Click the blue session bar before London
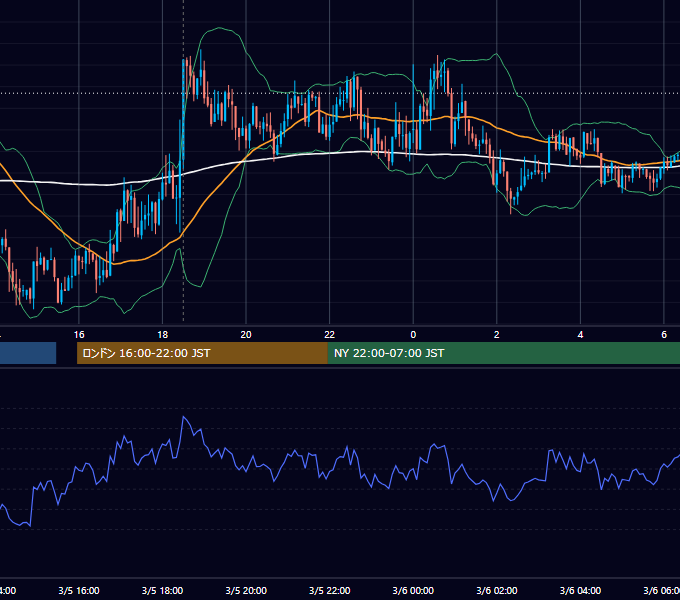The image size is (680, 600). [28, 353]
